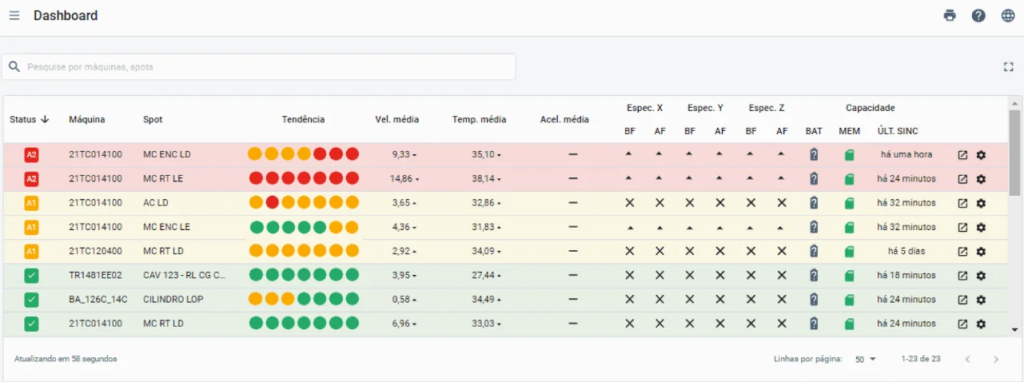
Task: Sort by Máquina column header
Action: tap(87, 119)
